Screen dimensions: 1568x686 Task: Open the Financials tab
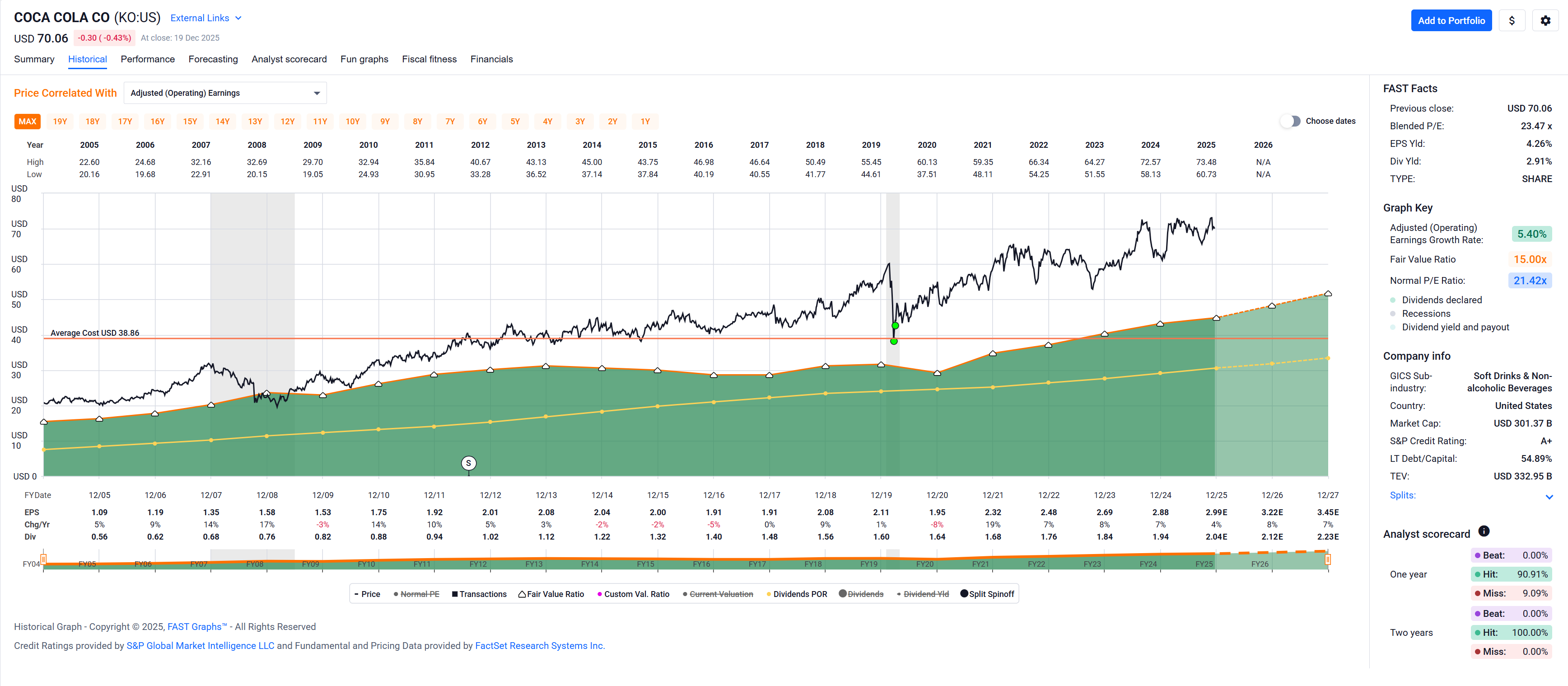[x=491, y=59]
